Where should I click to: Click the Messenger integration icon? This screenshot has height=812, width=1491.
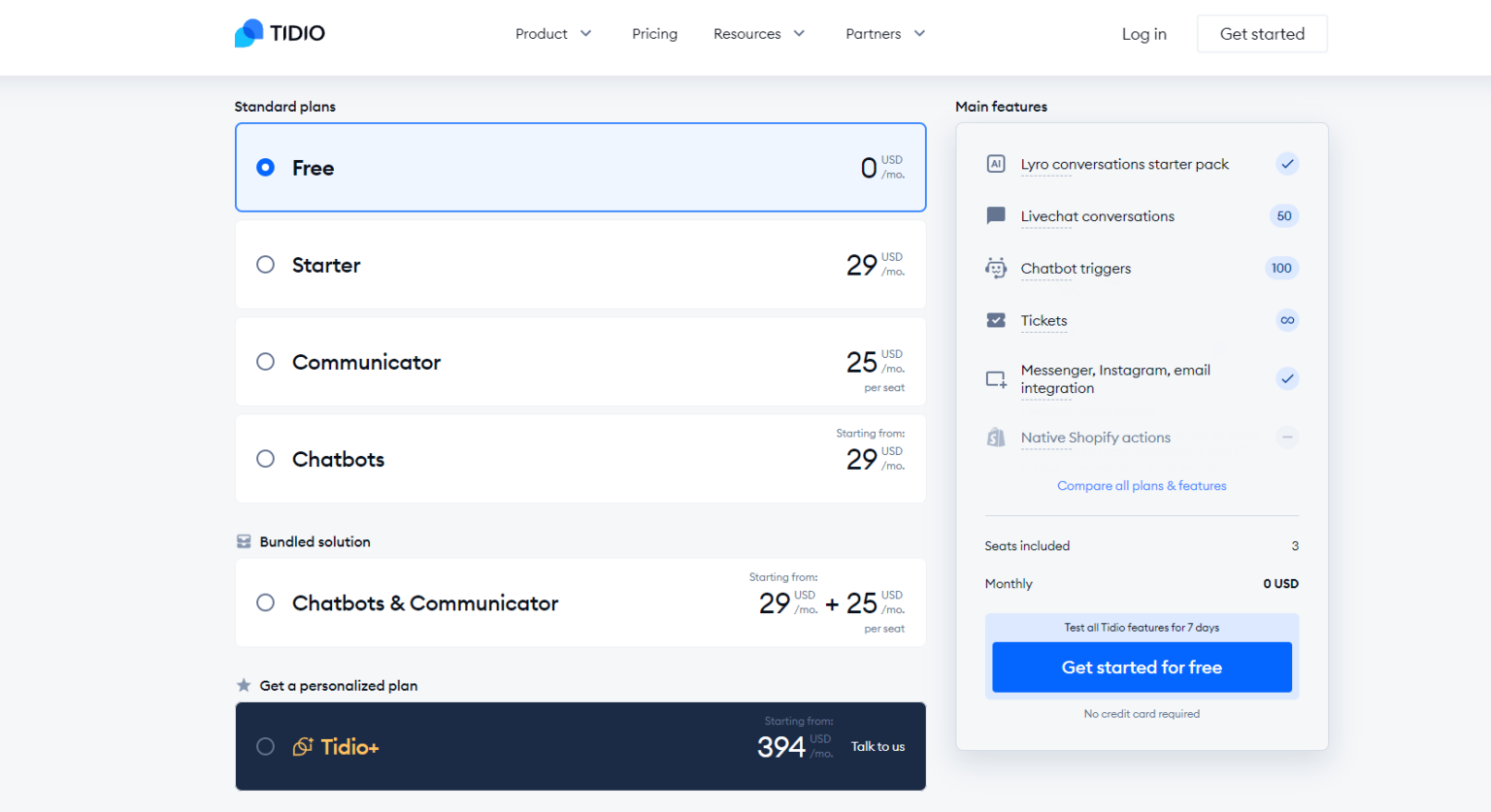(x=996, y=378)
